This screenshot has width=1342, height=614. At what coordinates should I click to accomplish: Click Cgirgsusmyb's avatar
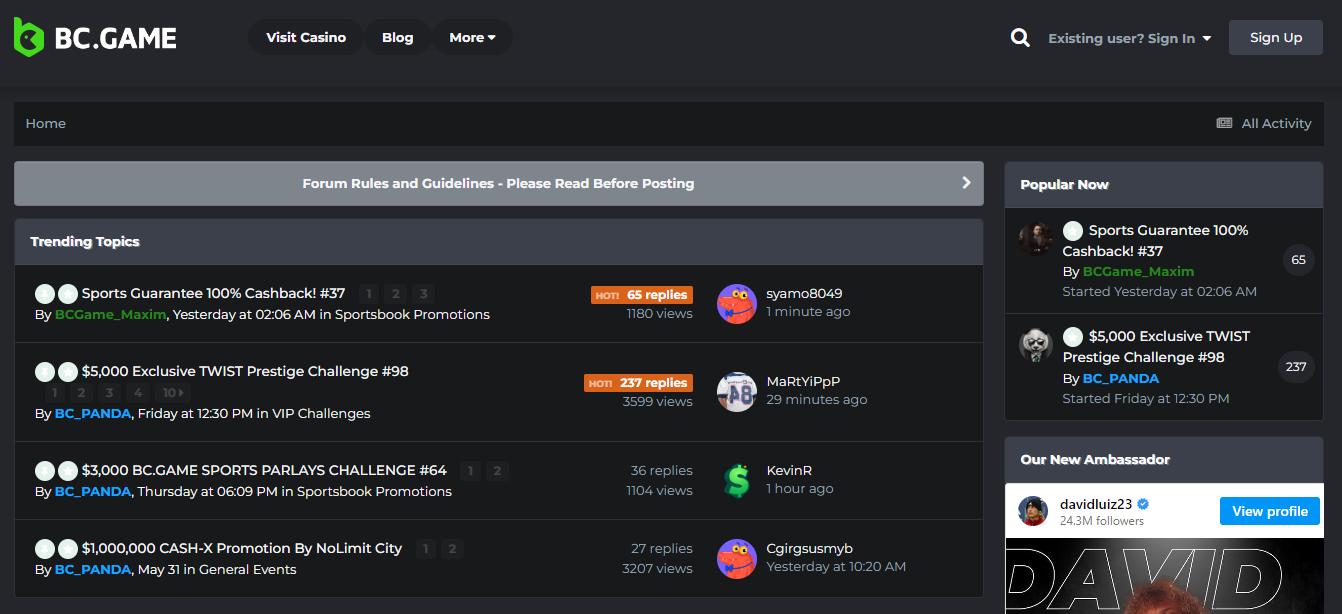point(737,559)
